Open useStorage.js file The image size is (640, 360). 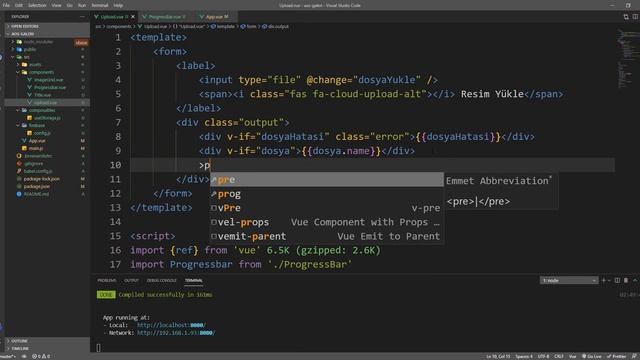(x=47, y=118)
